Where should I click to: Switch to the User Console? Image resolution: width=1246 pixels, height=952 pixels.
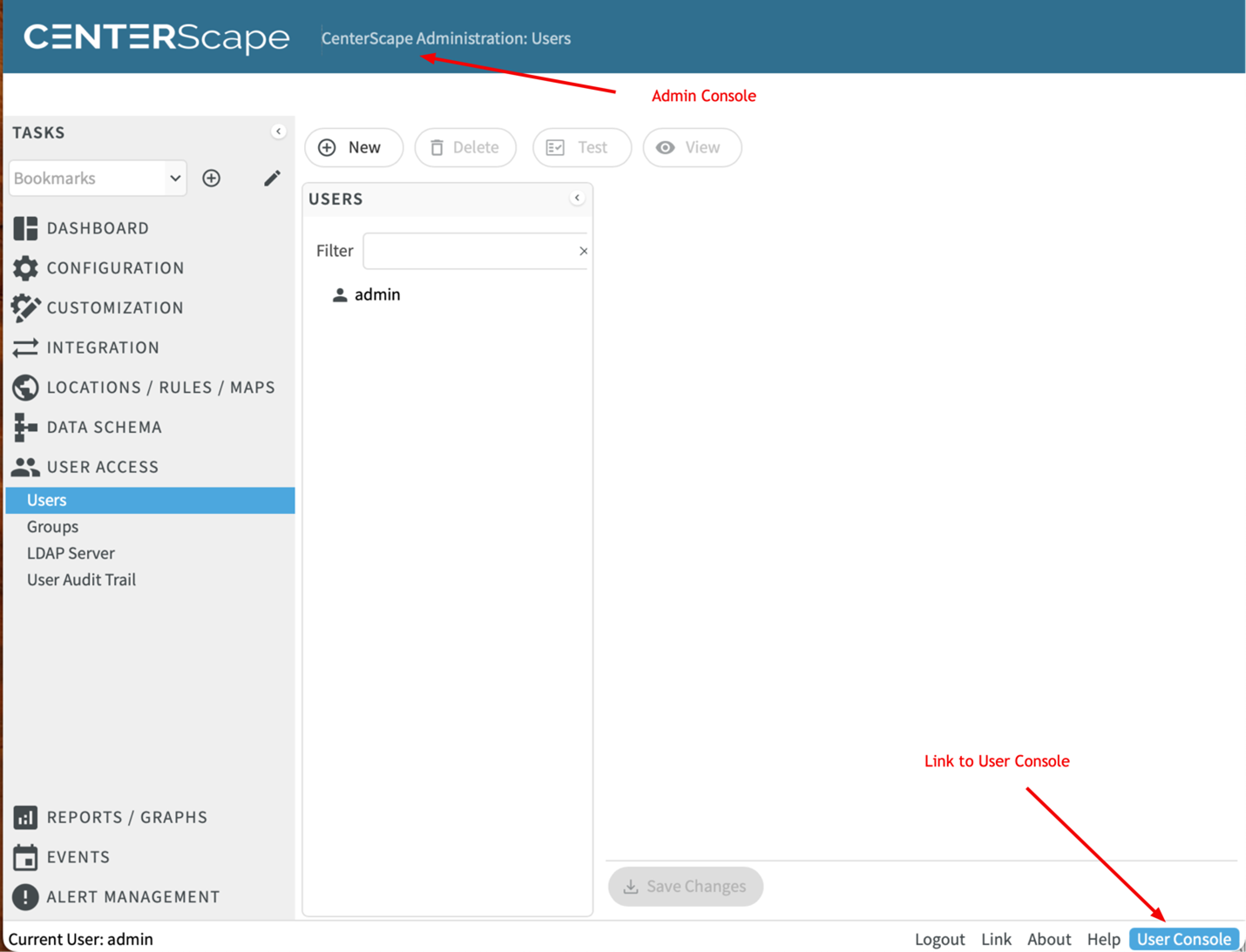(1183, 939)
